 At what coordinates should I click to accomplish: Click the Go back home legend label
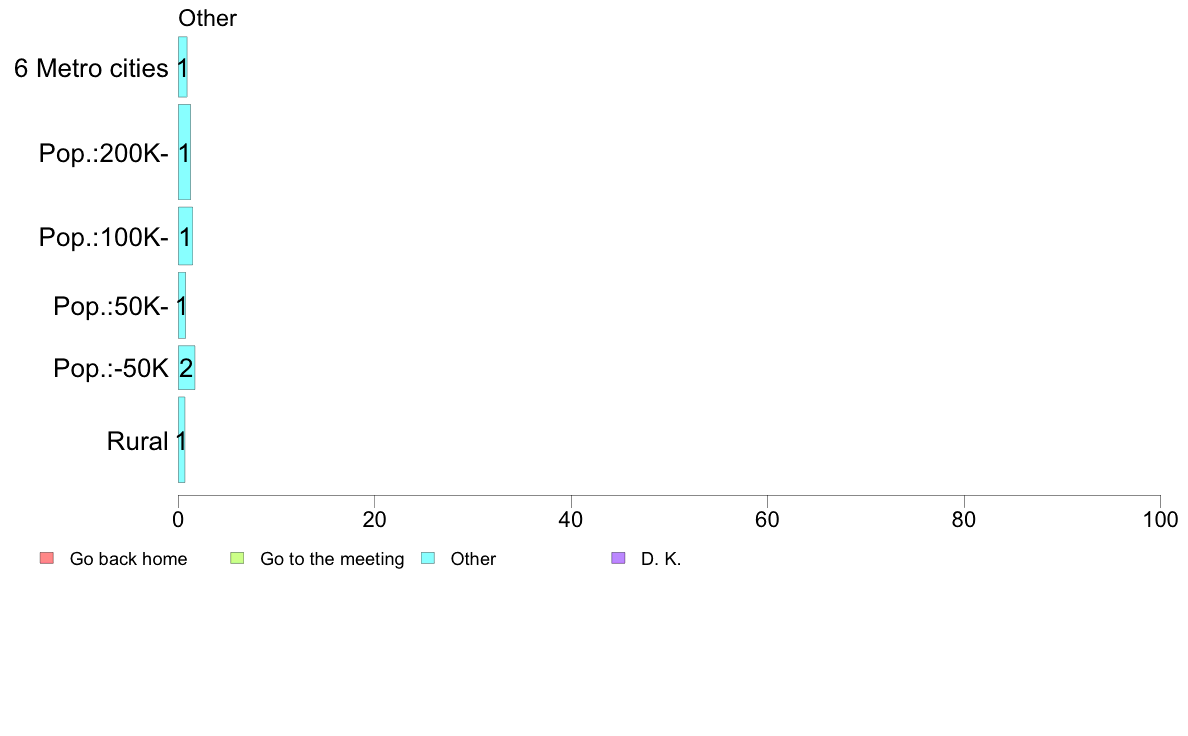pyautogui.click(x=128, y=559)
